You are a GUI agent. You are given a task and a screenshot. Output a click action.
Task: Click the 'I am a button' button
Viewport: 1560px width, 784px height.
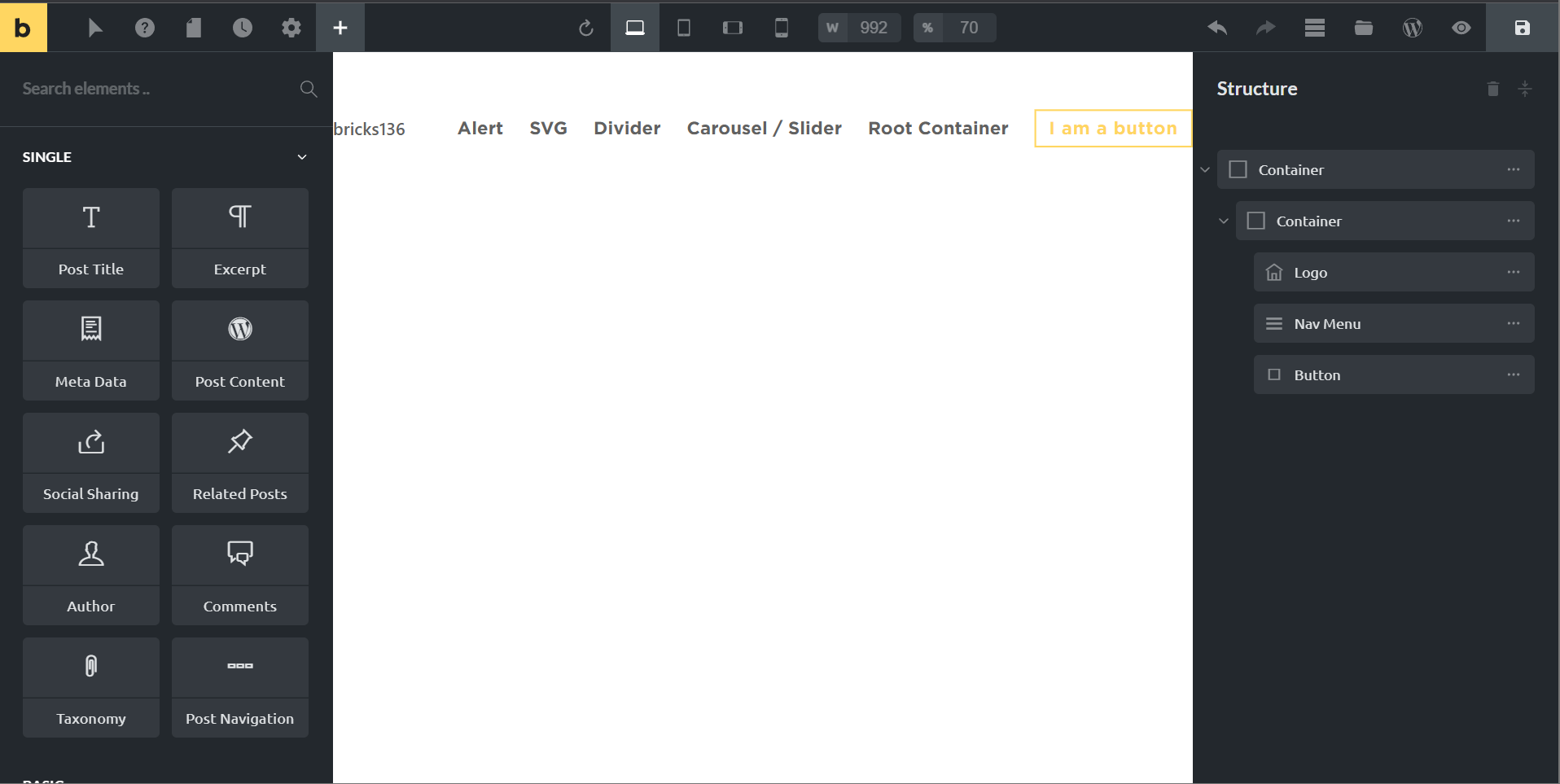click(x=1113, y=128)
